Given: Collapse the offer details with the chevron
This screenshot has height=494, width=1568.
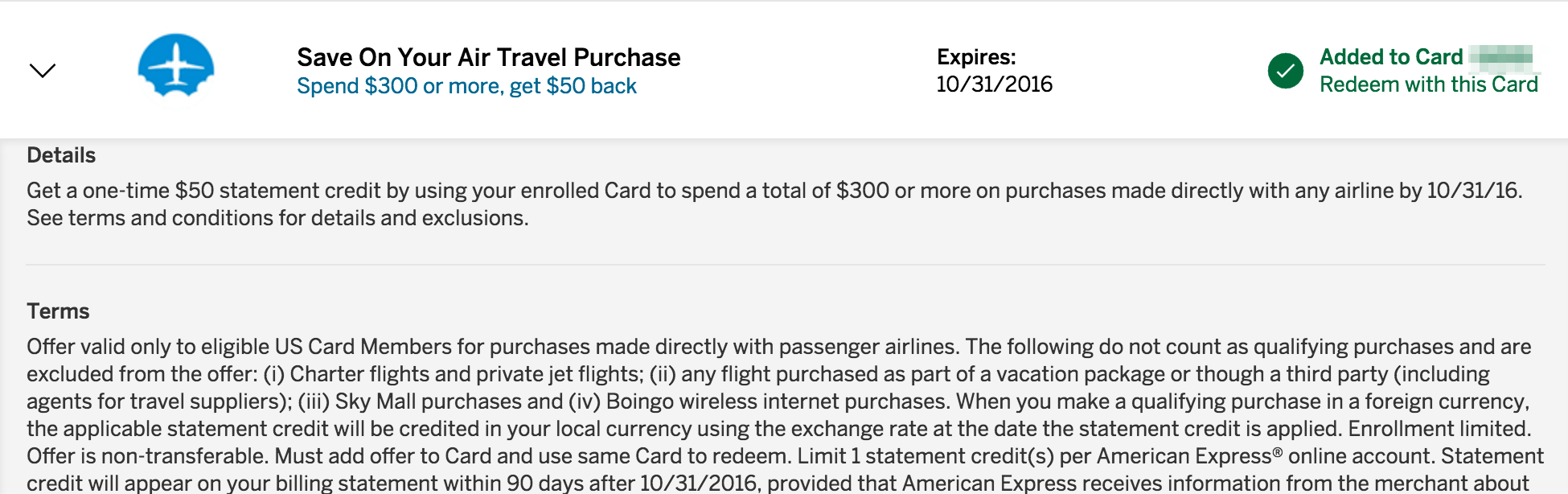Looking at the screenshot, I should [x=42, y=71].
